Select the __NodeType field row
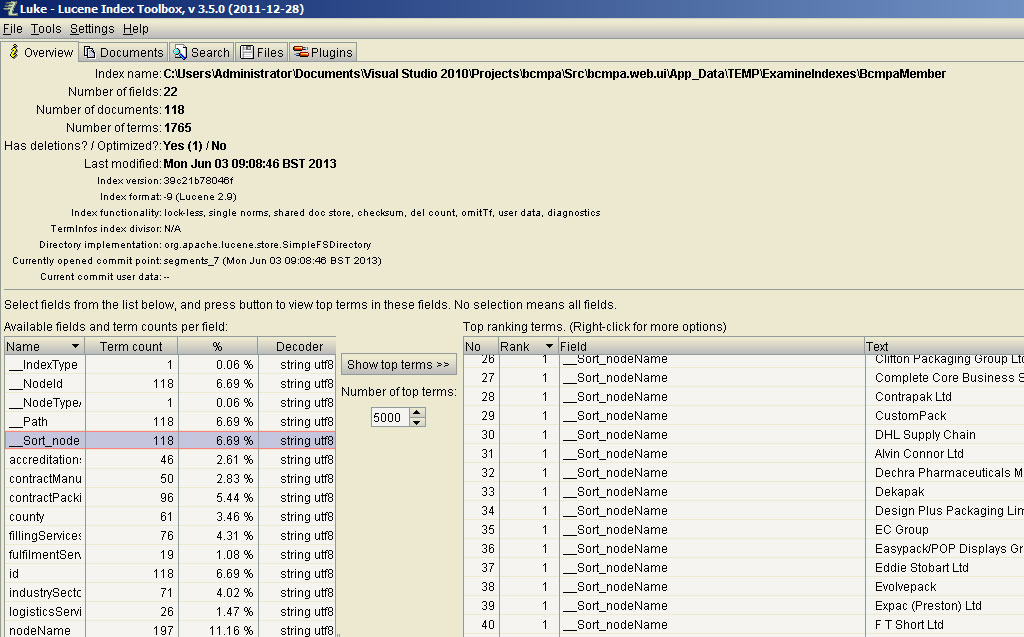The width and height of the screenshot is (1024, 637). click(170, 402)
